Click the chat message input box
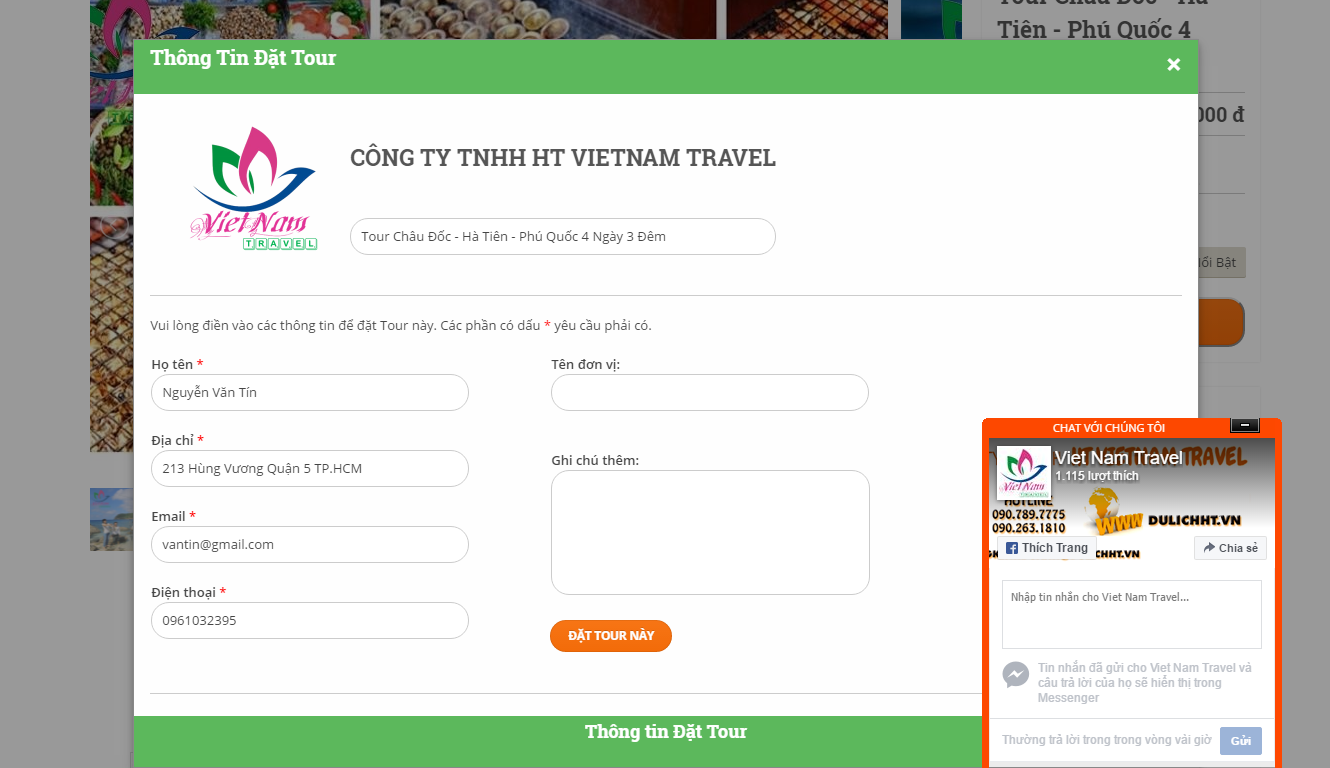The height and width of the screenshot is (768, 1330). [x=1132, y=615]
